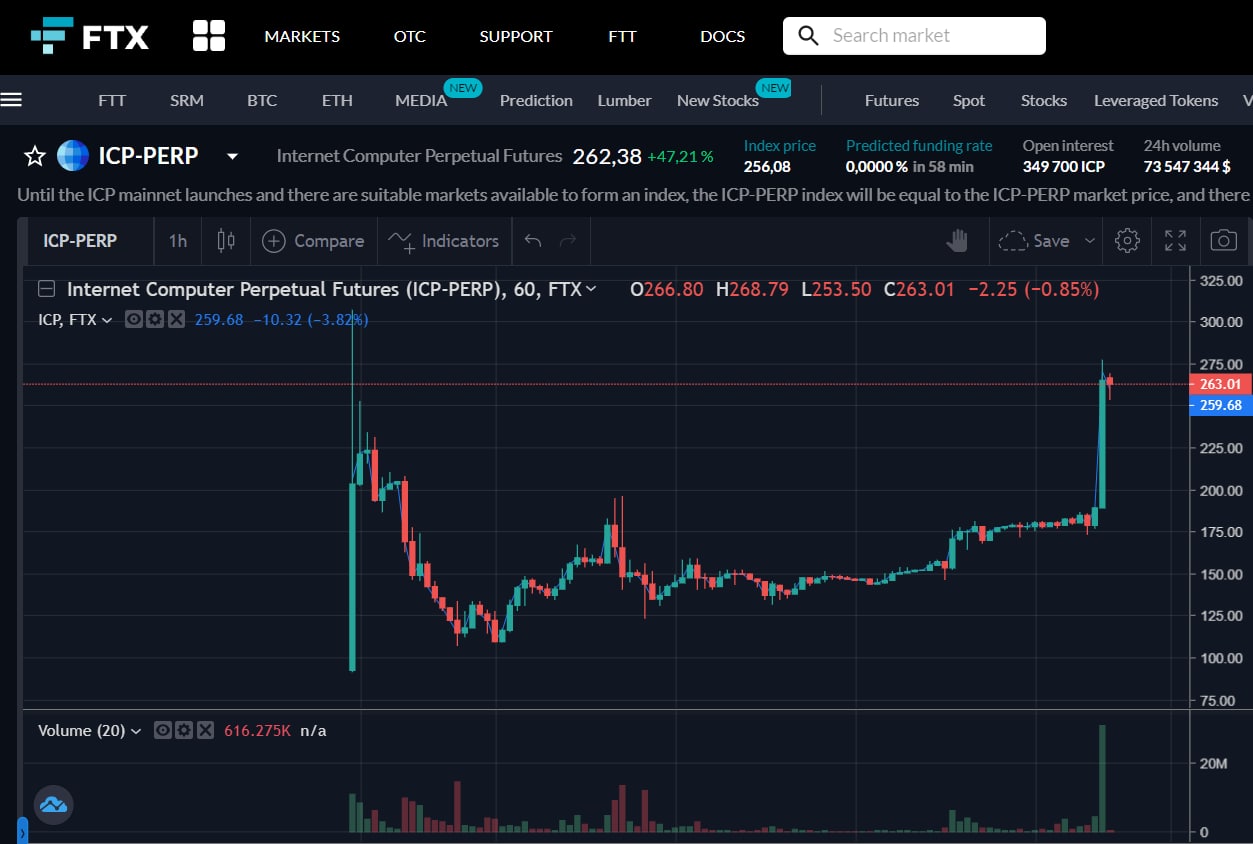The image size is (1253, 844).
Task: Select the FTT market tab
Action: [x=112, y=100]
